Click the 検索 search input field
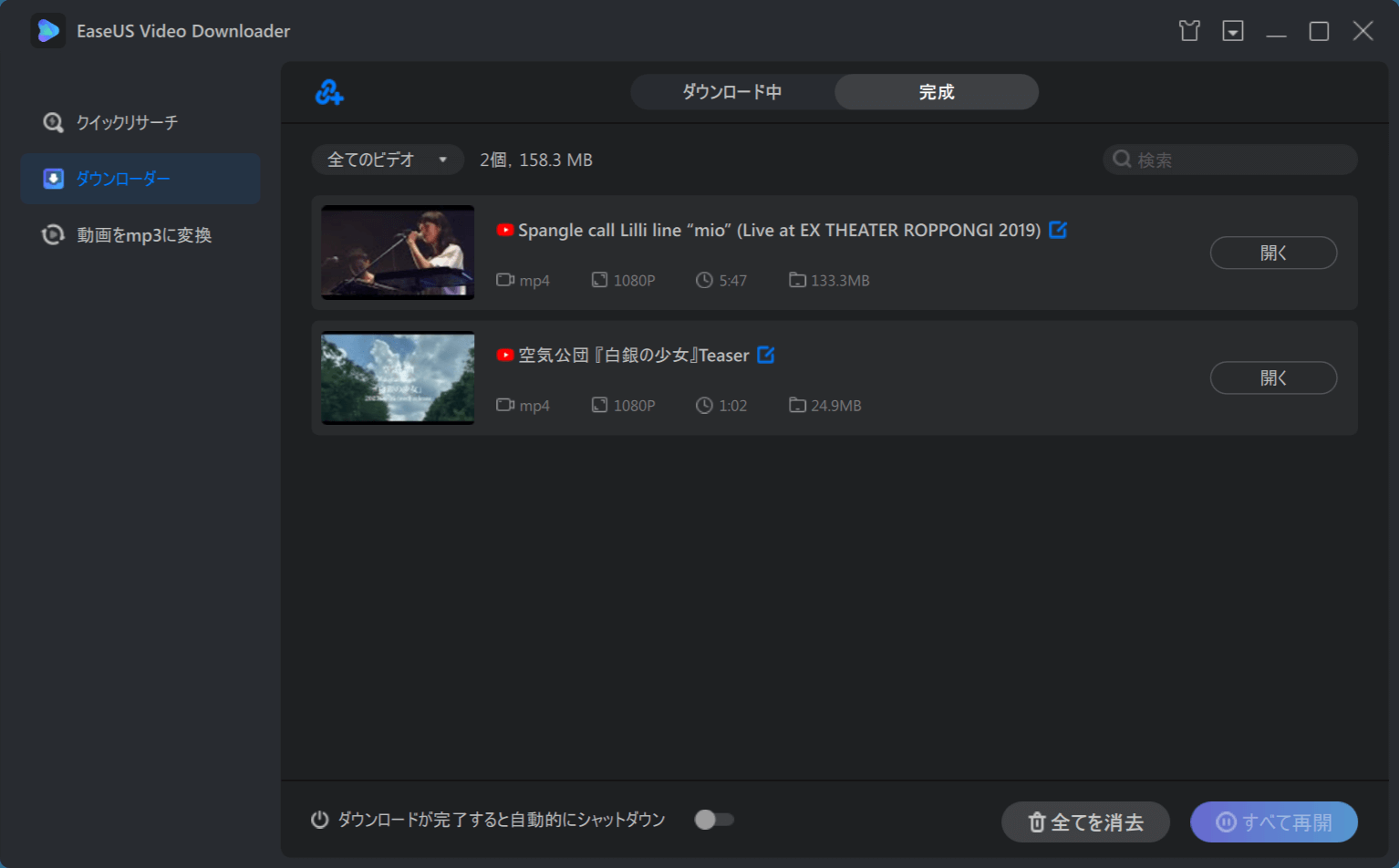Screen dimensions: 1399x868 [x=1230, y=160]
